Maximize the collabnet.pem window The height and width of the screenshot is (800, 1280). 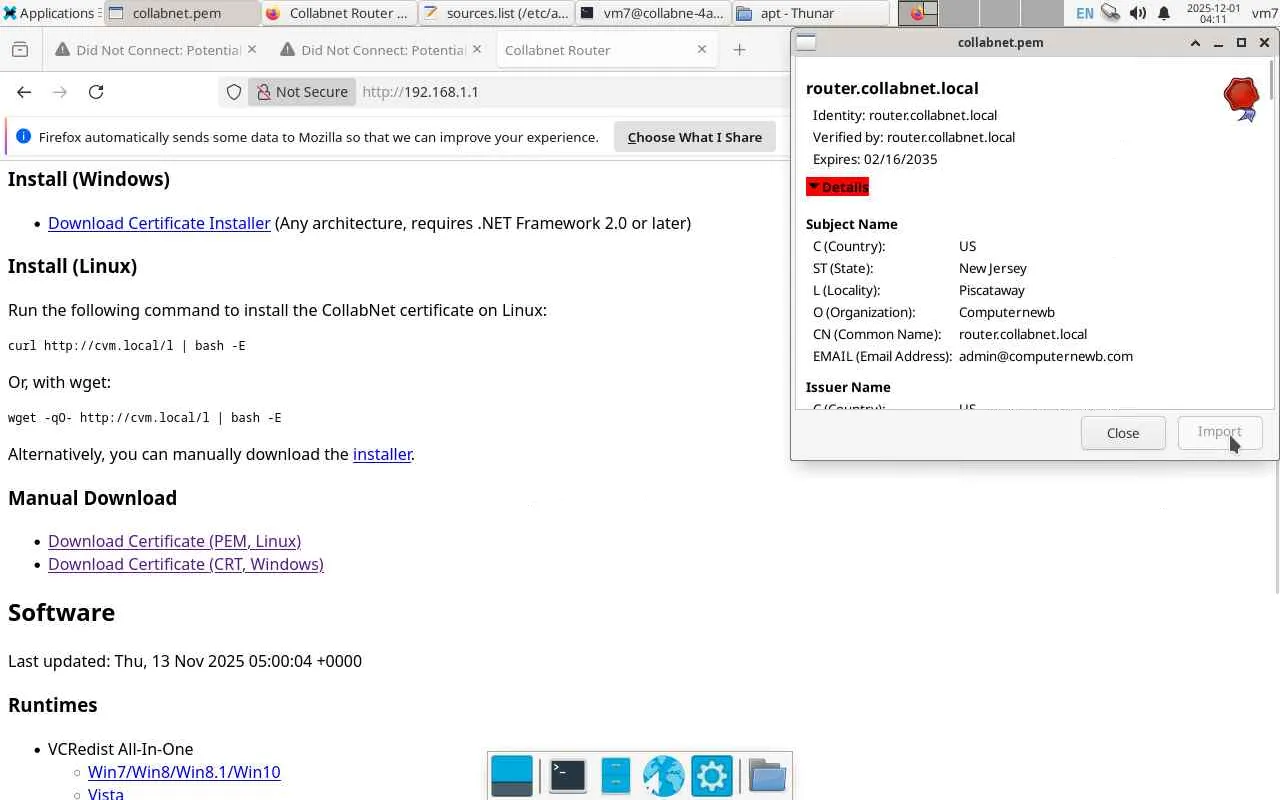[x=1241, y=43]
